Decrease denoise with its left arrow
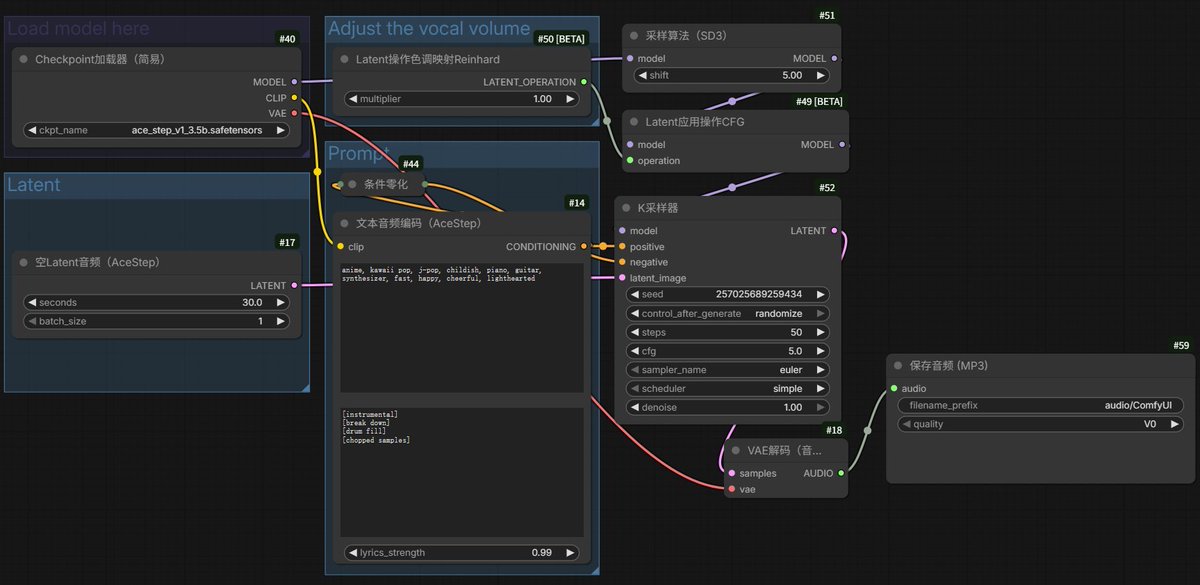The height and width of the screenshot is (585, 1200). click(634, 407)
